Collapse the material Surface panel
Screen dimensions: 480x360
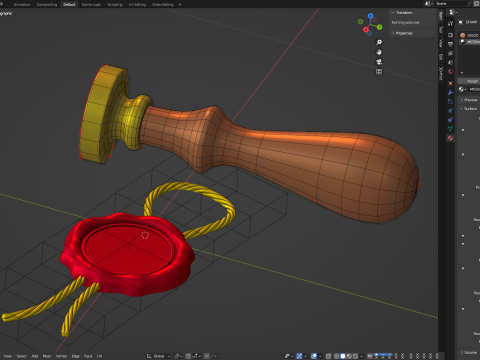tap(470, 109)
